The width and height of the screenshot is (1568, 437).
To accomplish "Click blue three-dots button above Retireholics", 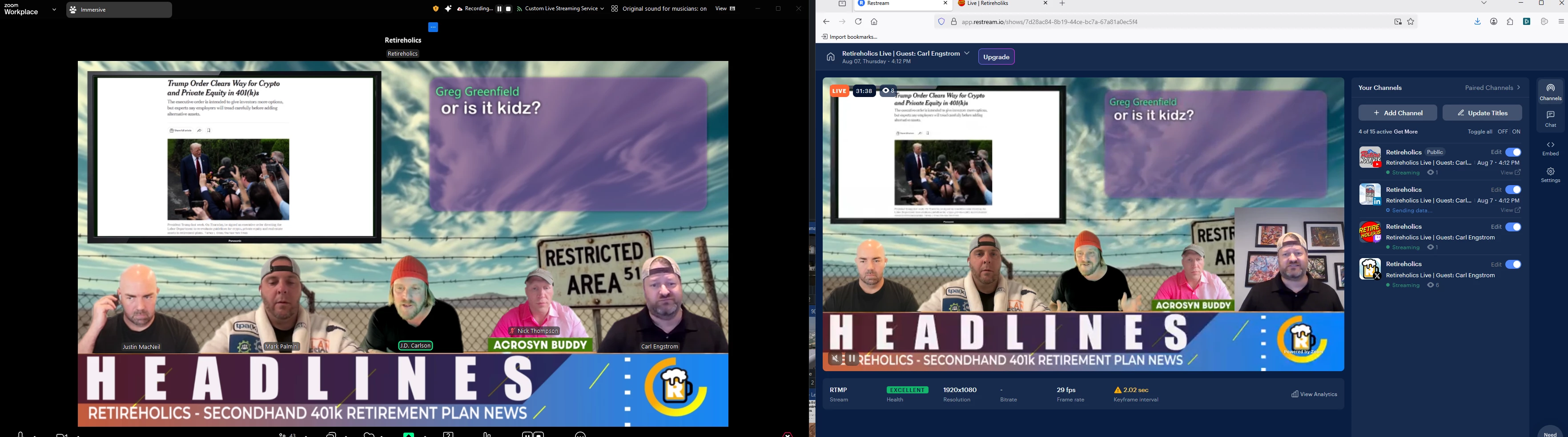I will [434, 28].
